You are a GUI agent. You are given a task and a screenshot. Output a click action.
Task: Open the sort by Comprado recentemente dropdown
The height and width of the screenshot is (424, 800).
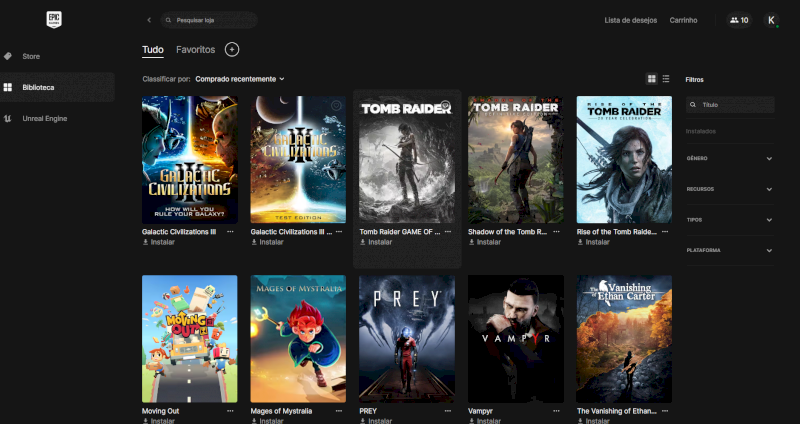[240, 78]
